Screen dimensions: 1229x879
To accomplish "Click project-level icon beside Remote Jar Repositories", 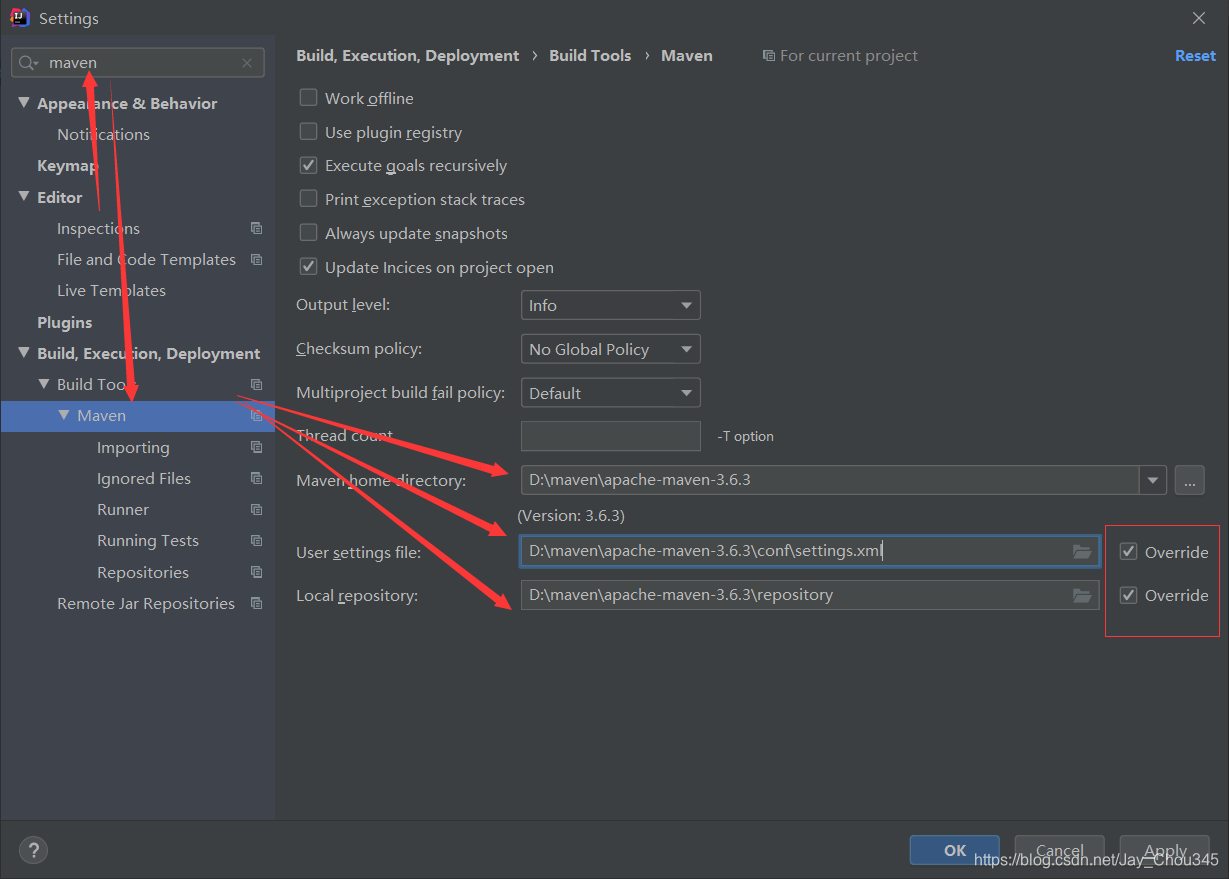I will click(256, 603).
